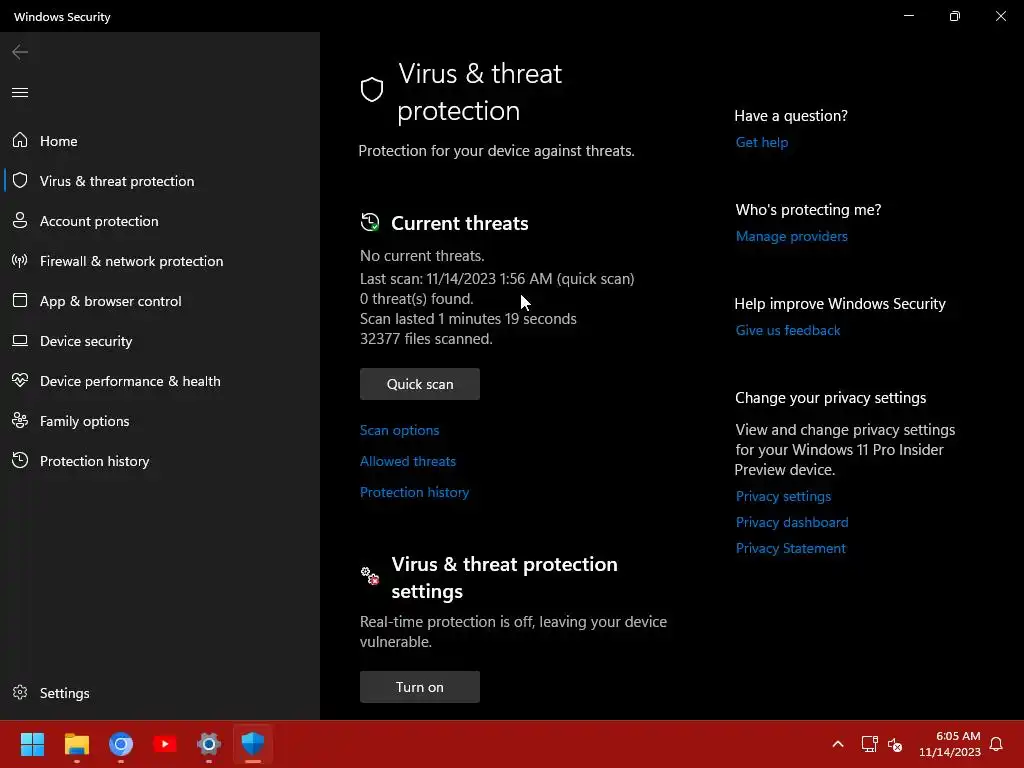Click Protection history link under Current threats

(414, 492)
